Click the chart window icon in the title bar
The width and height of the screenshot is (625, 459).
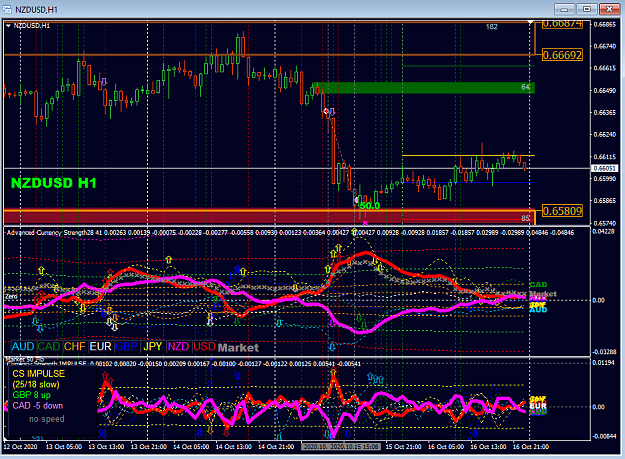coord(7,9)
